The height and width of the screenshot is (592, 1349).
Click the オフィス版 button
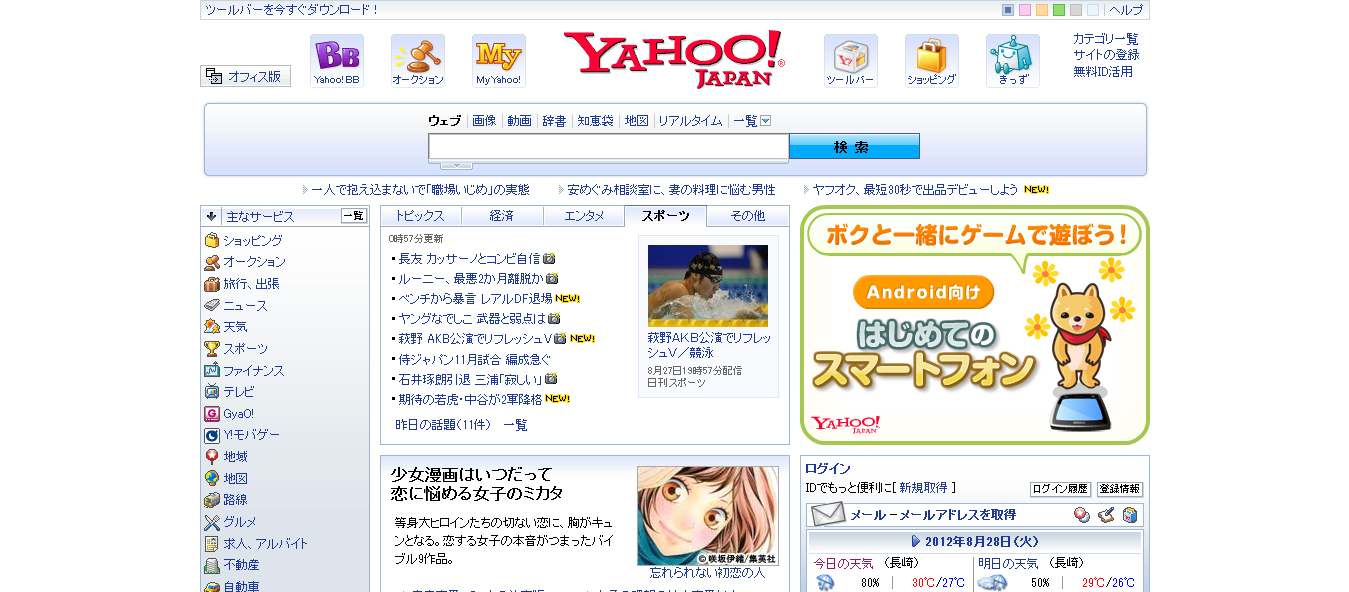coord(245,76)
